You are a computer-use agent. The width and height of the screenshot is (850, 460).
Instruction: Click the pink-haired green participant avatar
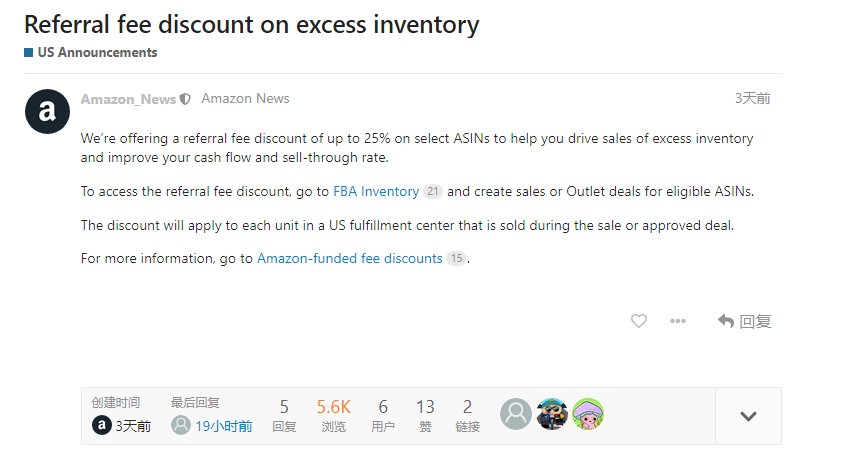[x=588, y=414]
